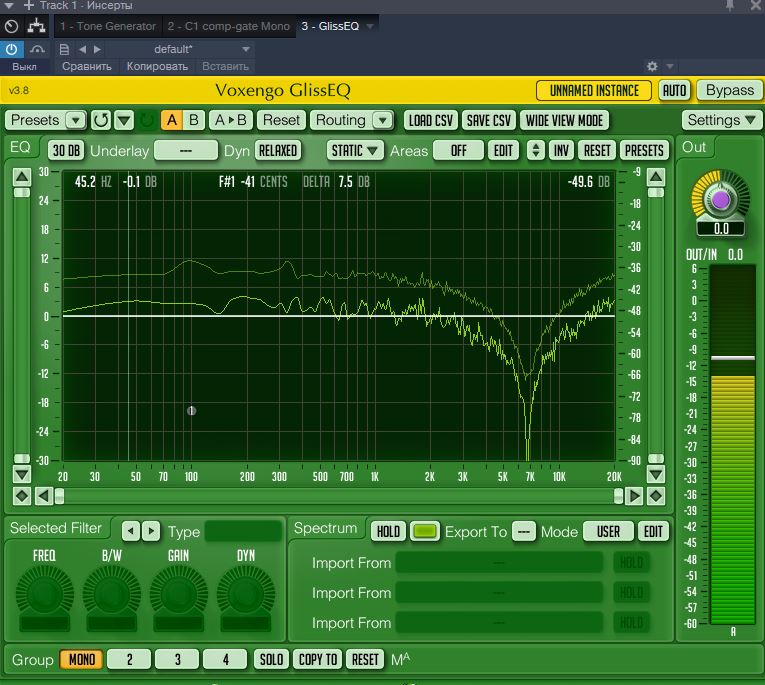Open EQ PRESETS button
This screenshot has height=685, width=765.
point(644,151)
